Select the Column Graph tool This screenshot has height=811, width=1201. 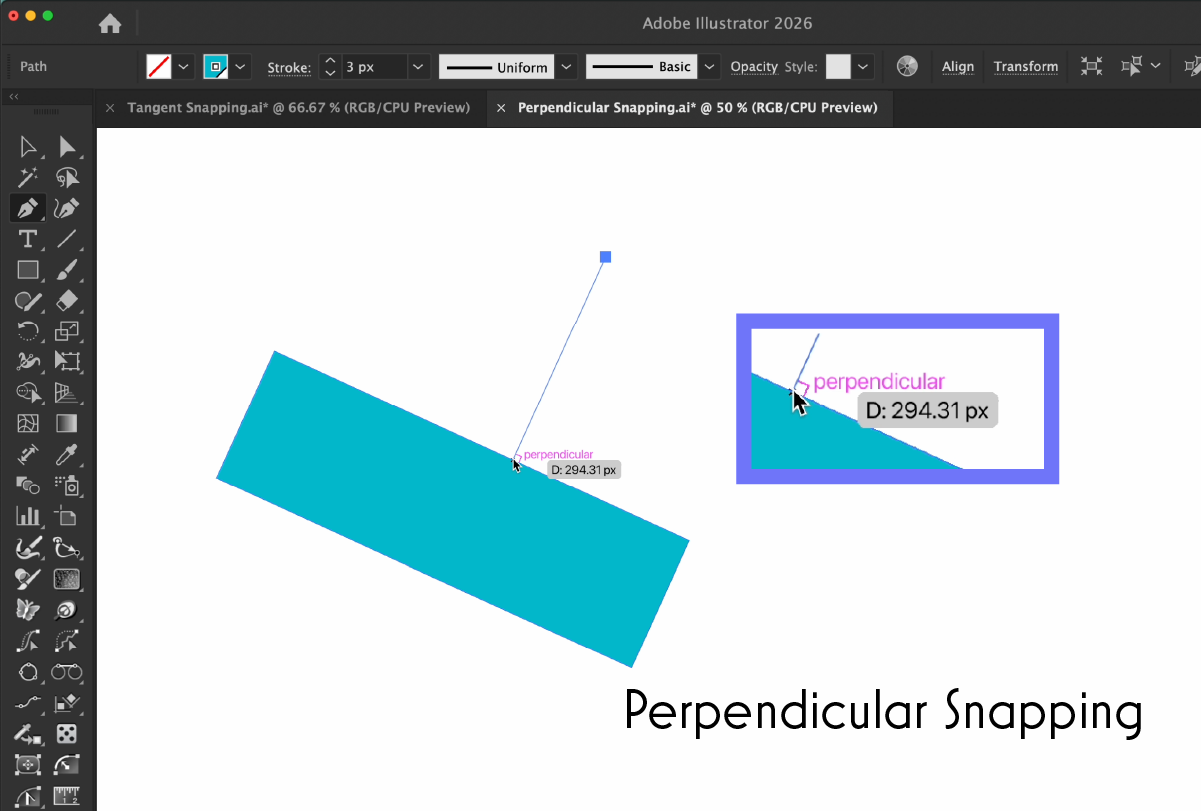28,517
